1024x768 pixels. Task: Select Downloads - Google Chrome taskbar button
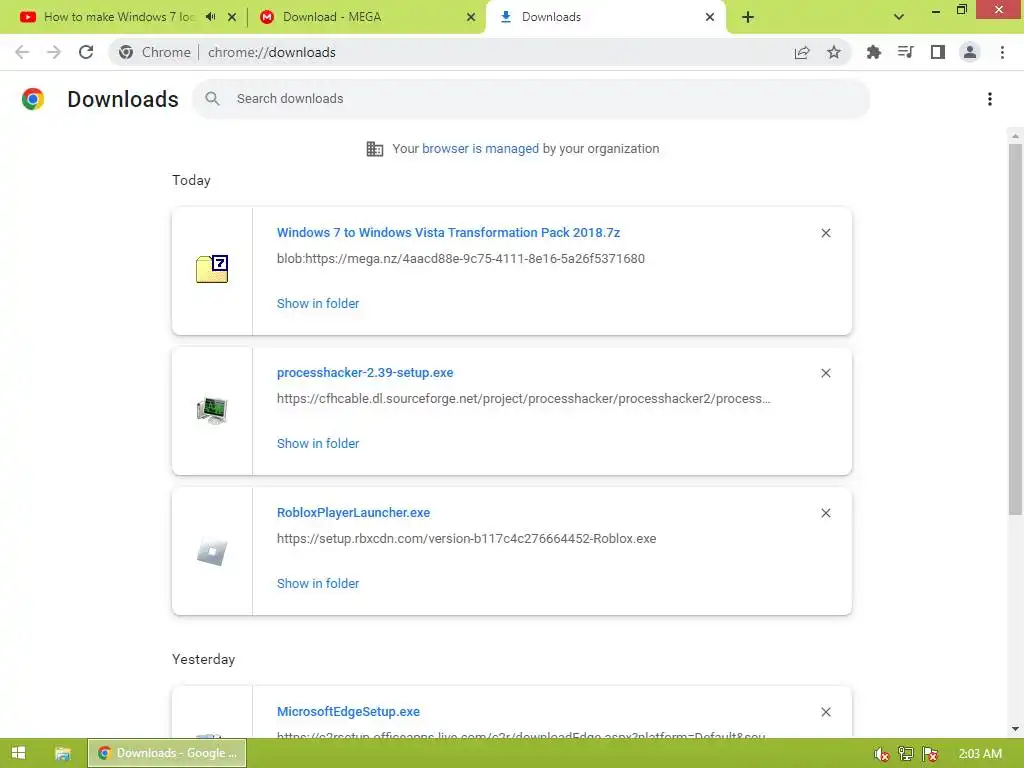tap(167, 753)
